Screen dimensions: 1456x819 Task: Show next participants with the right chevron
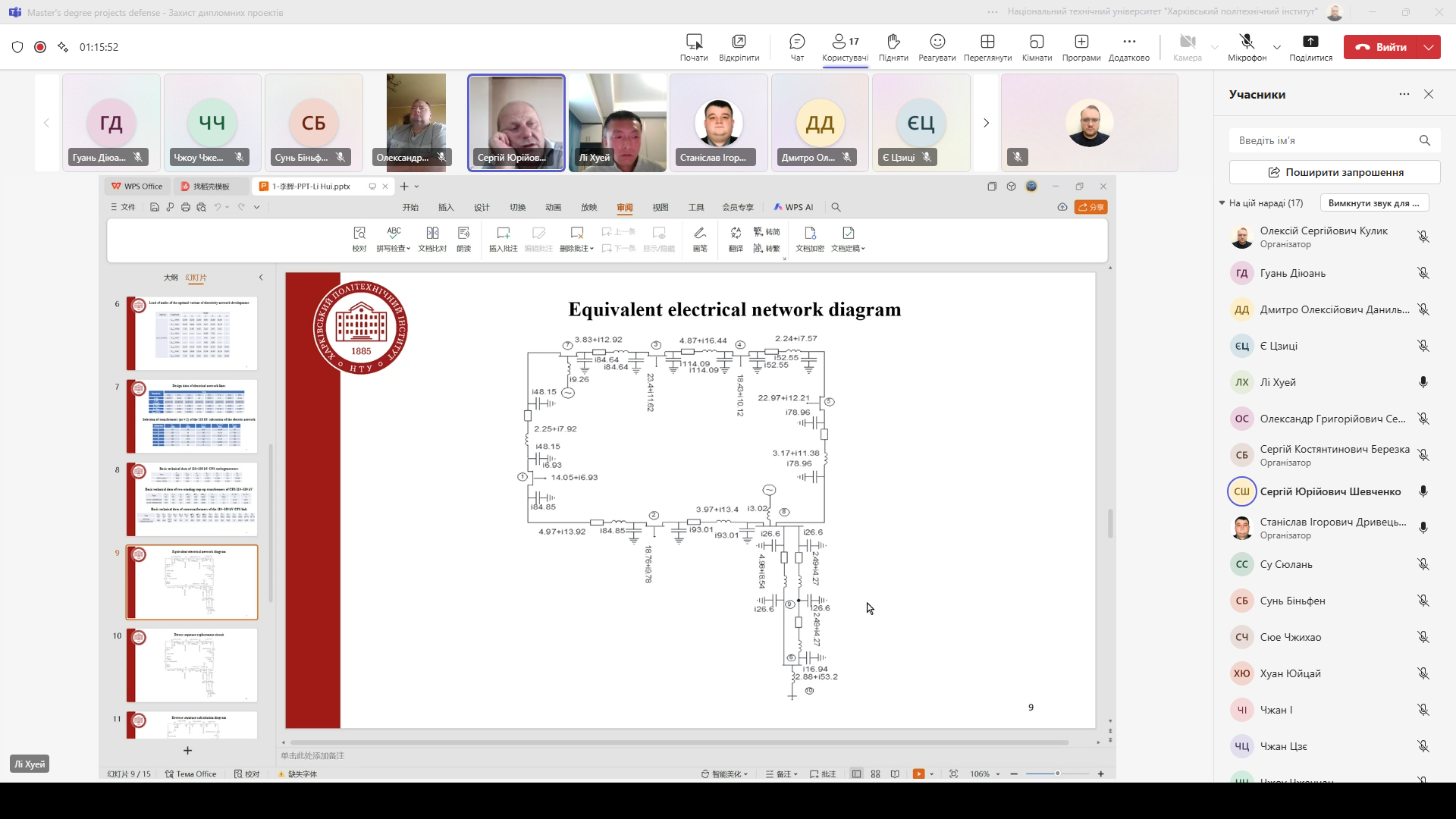(986, 123)
